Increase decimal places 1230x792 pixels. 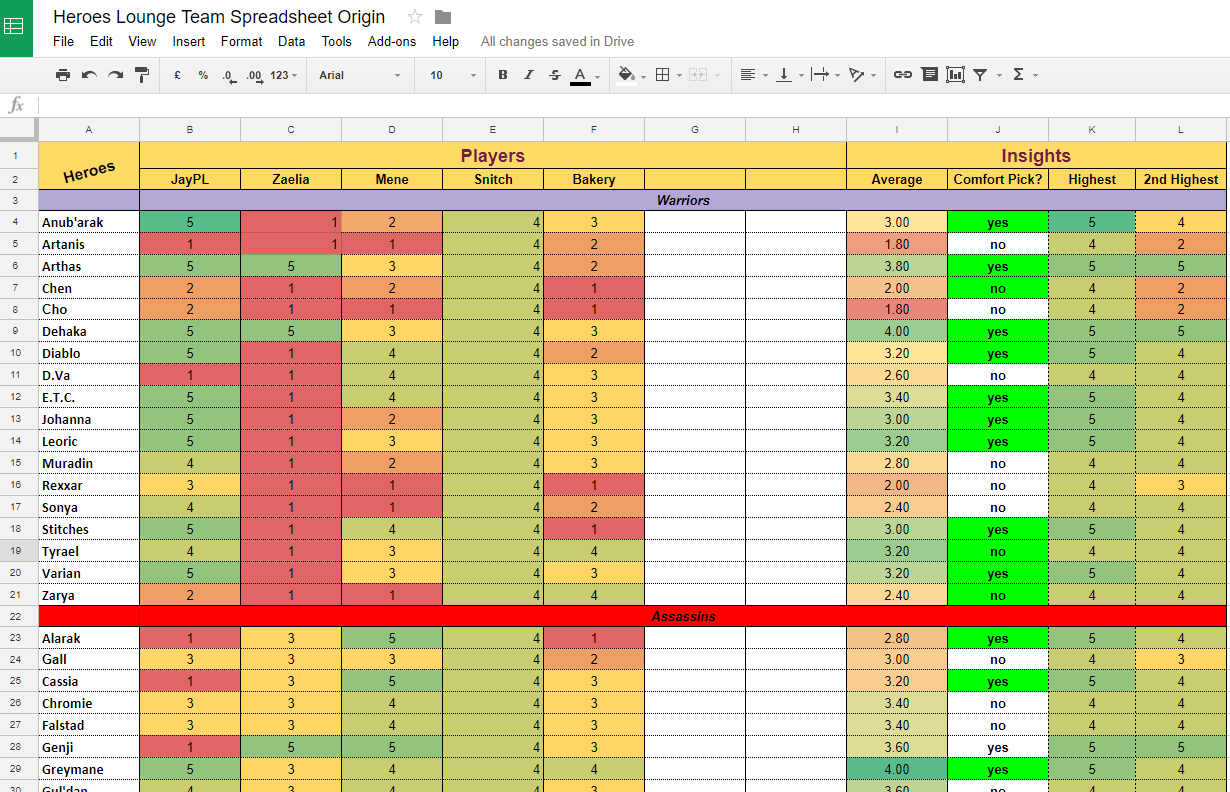click(254, 75)
